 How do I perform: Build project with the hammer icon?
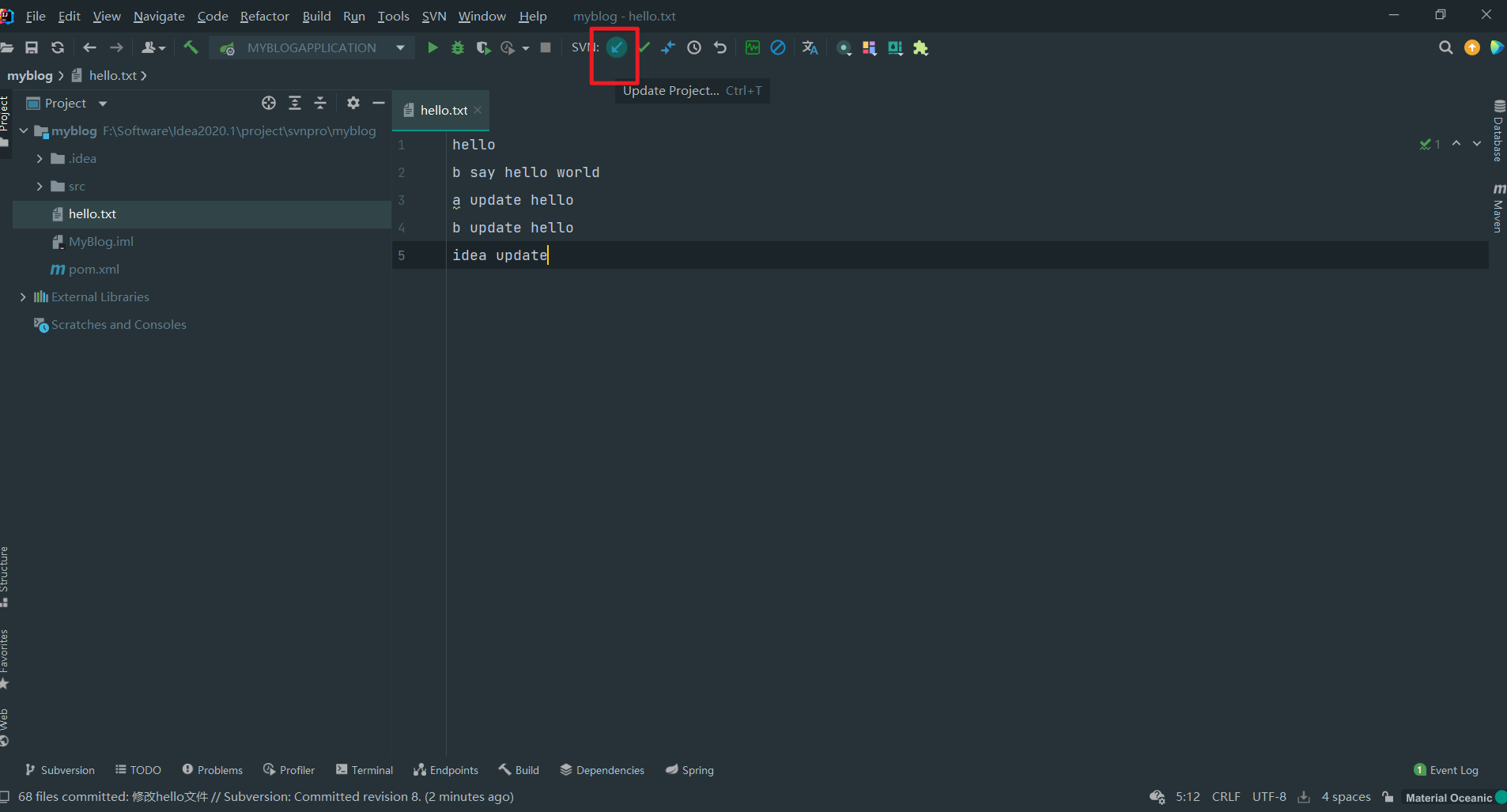191,47
